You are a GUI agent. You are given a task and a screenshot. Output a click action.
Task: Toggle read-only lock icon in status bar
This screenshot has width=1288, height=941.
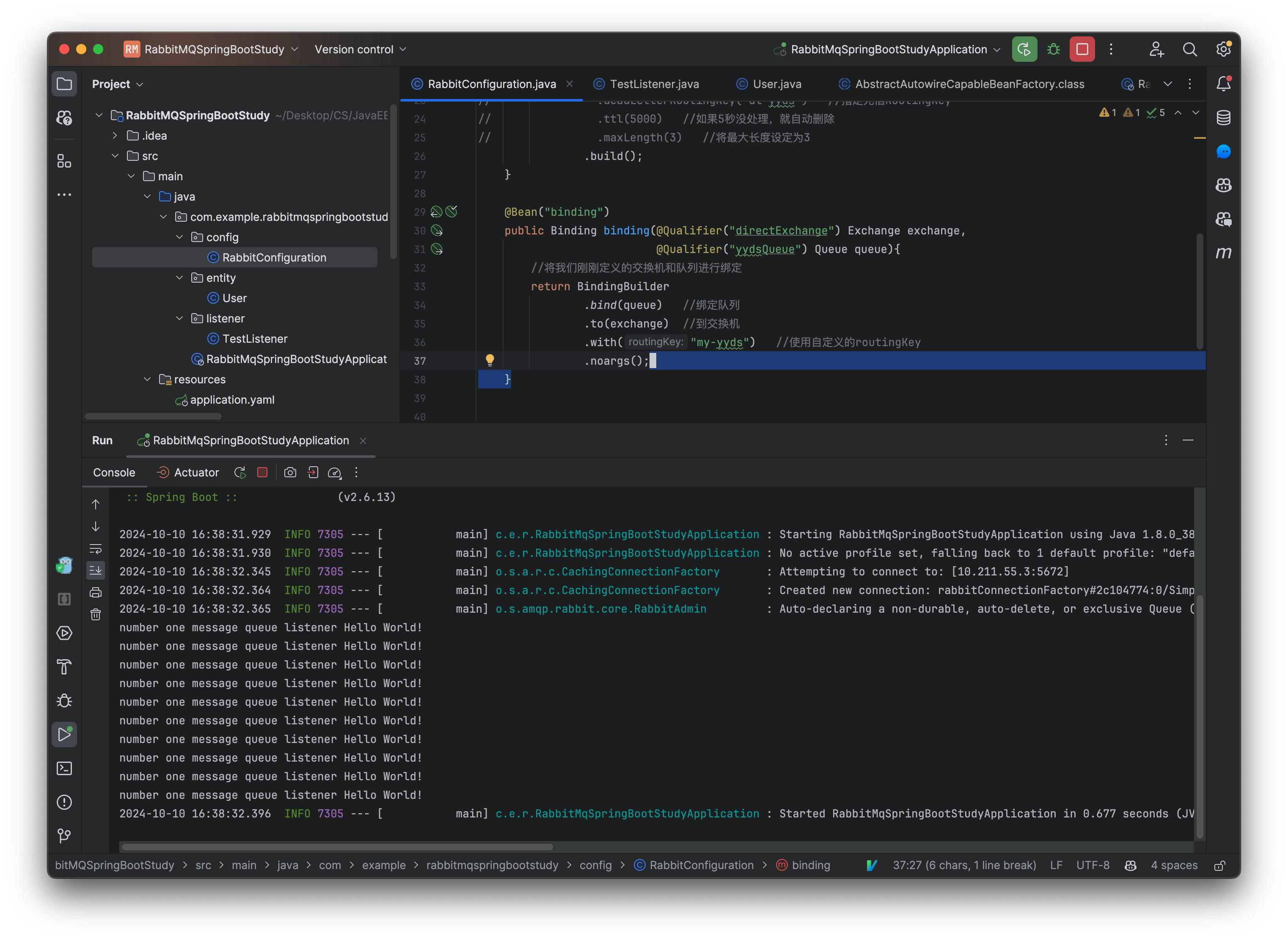(1219, 865)
